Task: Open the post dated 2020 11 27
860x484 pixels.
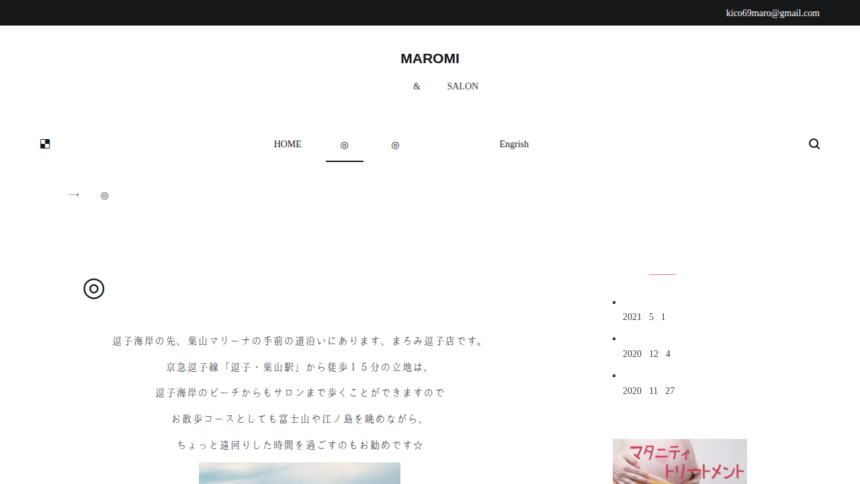Action: (x=648, y=391)
